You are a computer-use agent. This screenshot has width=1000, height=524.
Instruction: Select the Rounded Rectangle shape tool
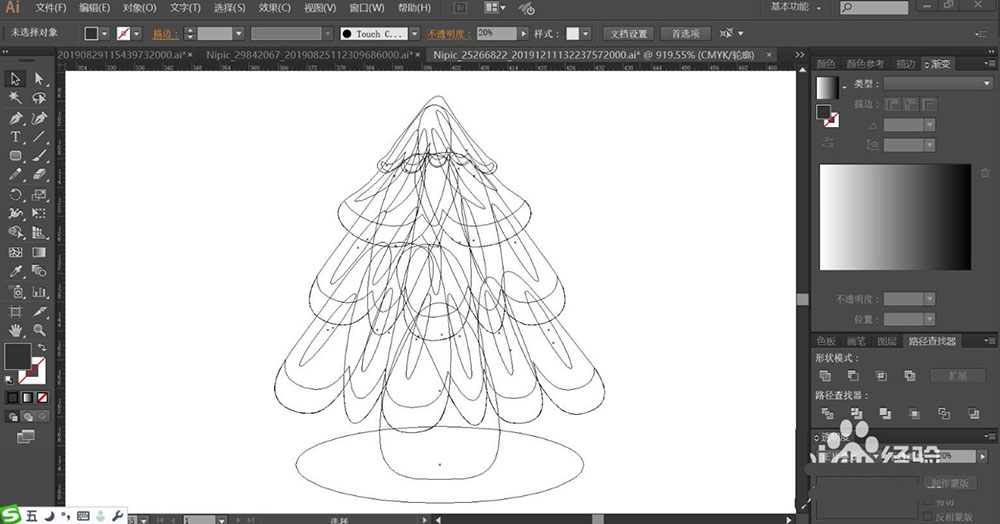pyautogui.click(x=15, y=156)
